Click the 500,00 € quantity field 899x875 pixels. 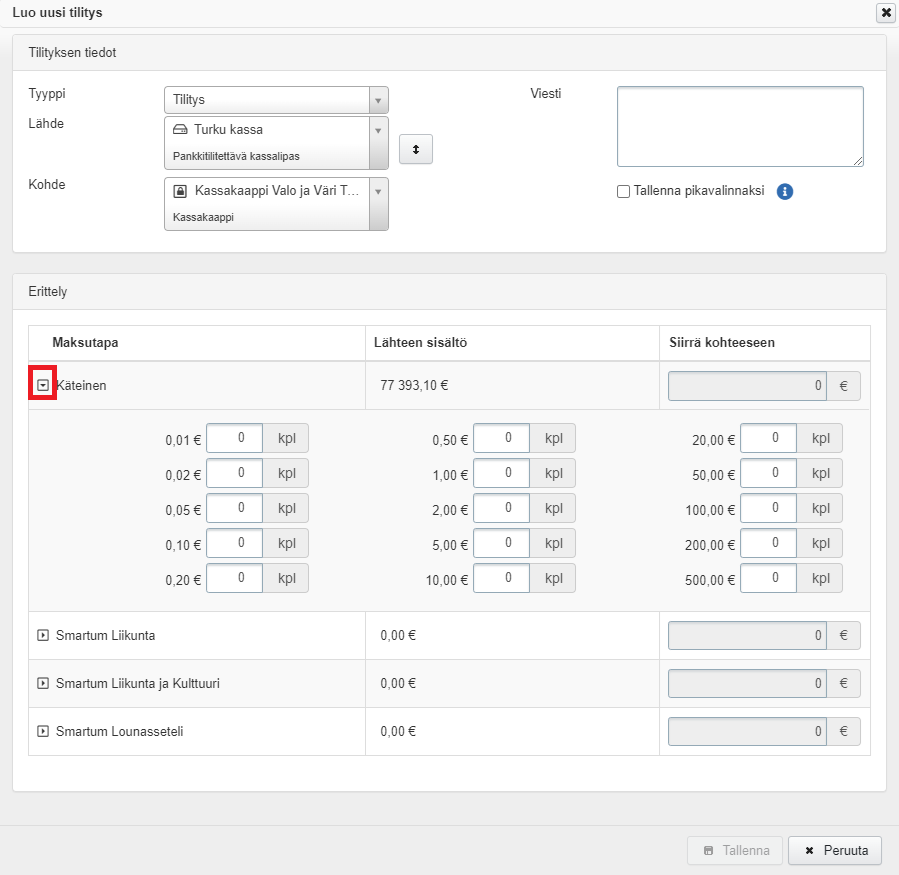point(768,578)
